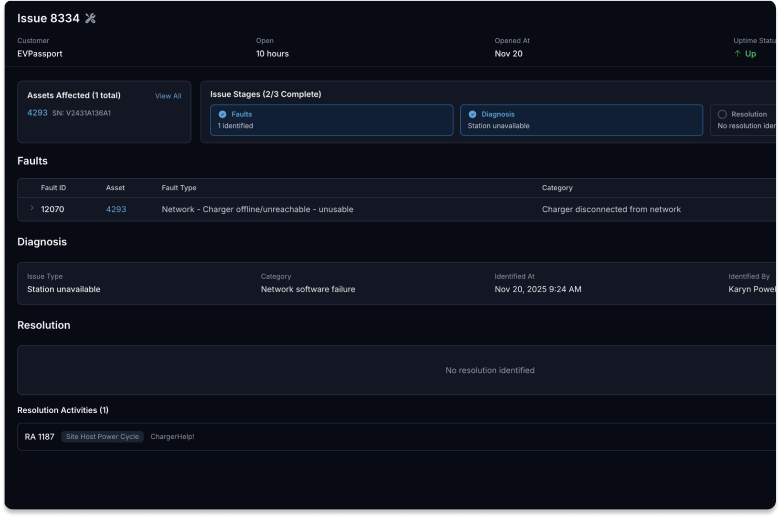The height and width of the screenshot is (518, 780).
Task: Click the Site Host Power Cycle tag
Action: click(x=102, y=437)
